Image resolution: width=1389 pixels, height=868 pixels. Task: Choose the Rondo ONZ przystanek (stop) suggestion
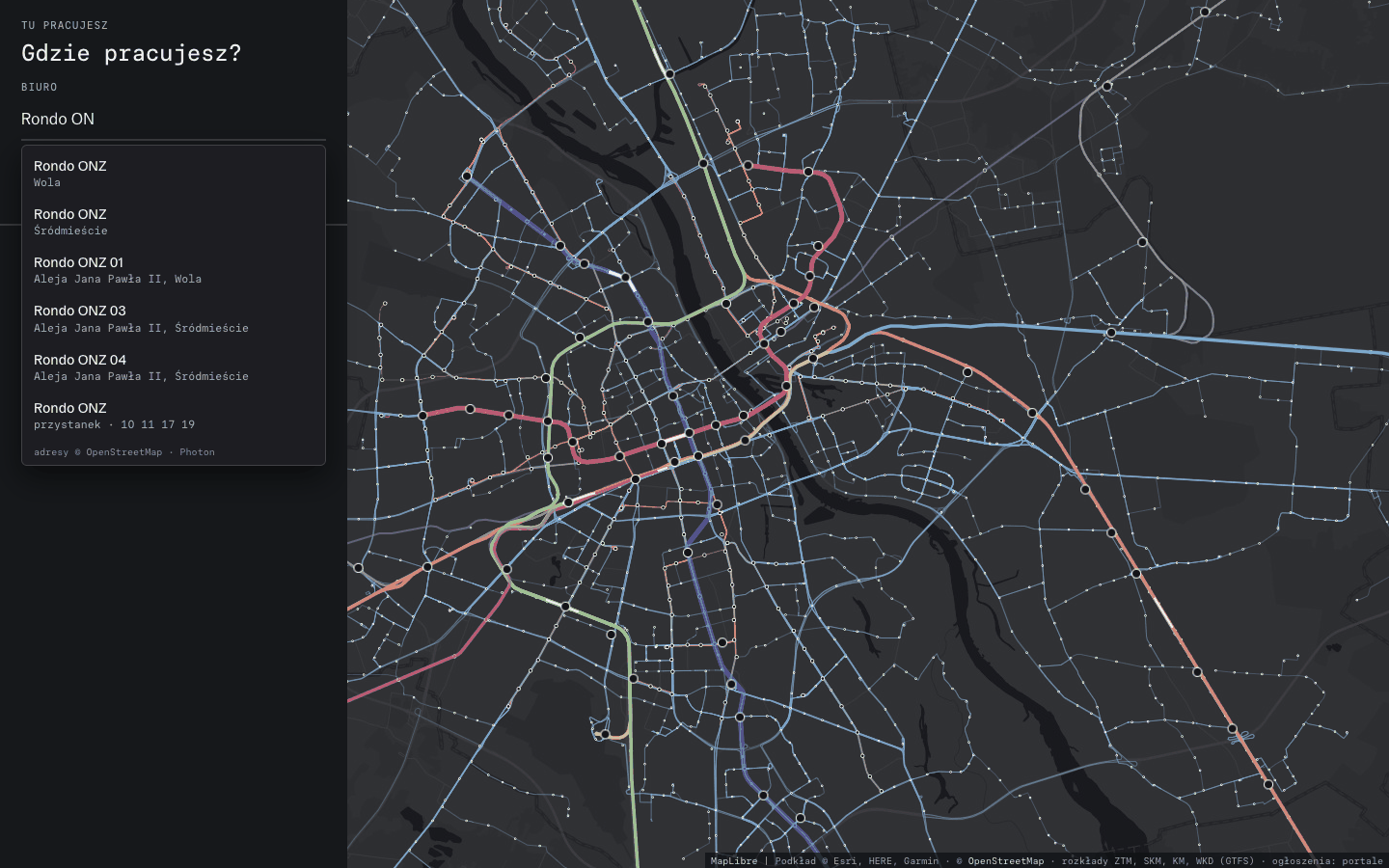tap(174, 416)
